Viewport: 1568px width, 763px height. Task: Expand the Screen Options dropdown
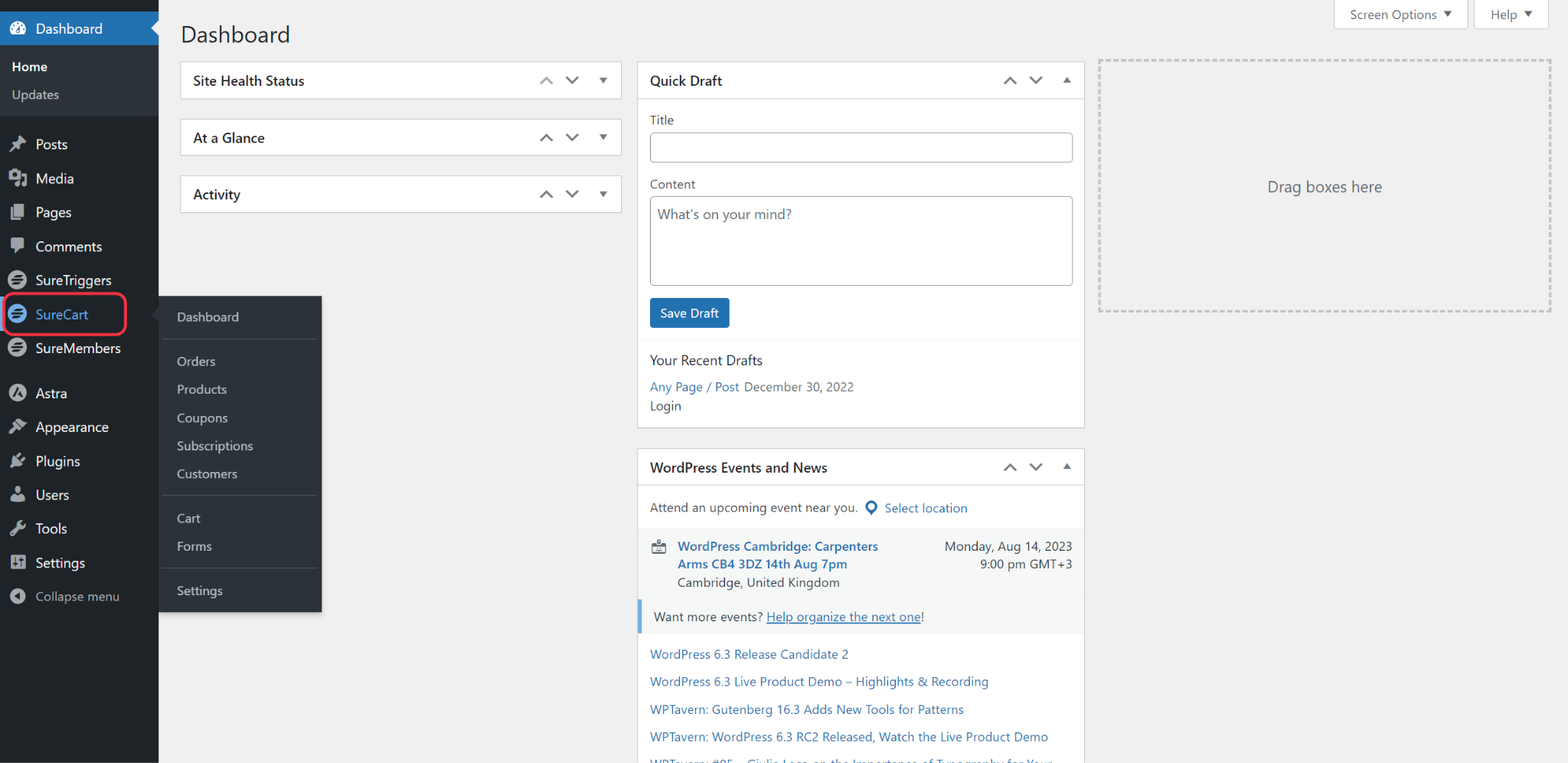(x=1400, y=14)
